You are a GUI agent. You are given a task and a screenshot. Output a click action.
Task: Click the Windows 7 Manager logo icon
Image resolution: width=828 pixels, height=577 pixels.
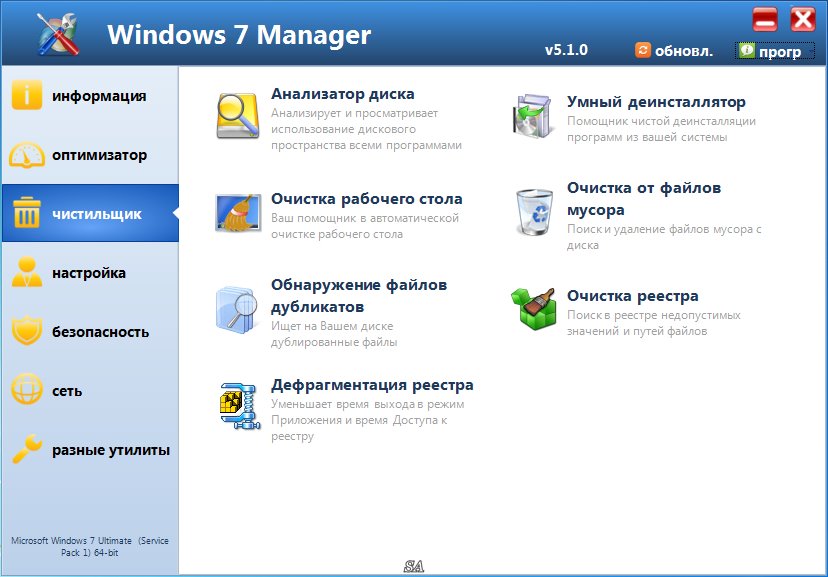pyautogui.click(x=58, y=34)
